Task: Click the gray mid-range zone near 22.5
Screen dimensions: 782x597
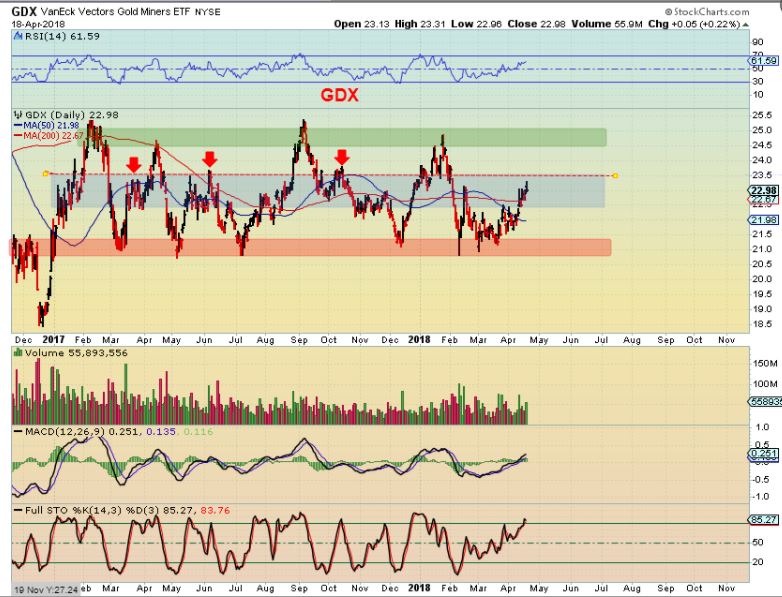Action: pos(328,192)
